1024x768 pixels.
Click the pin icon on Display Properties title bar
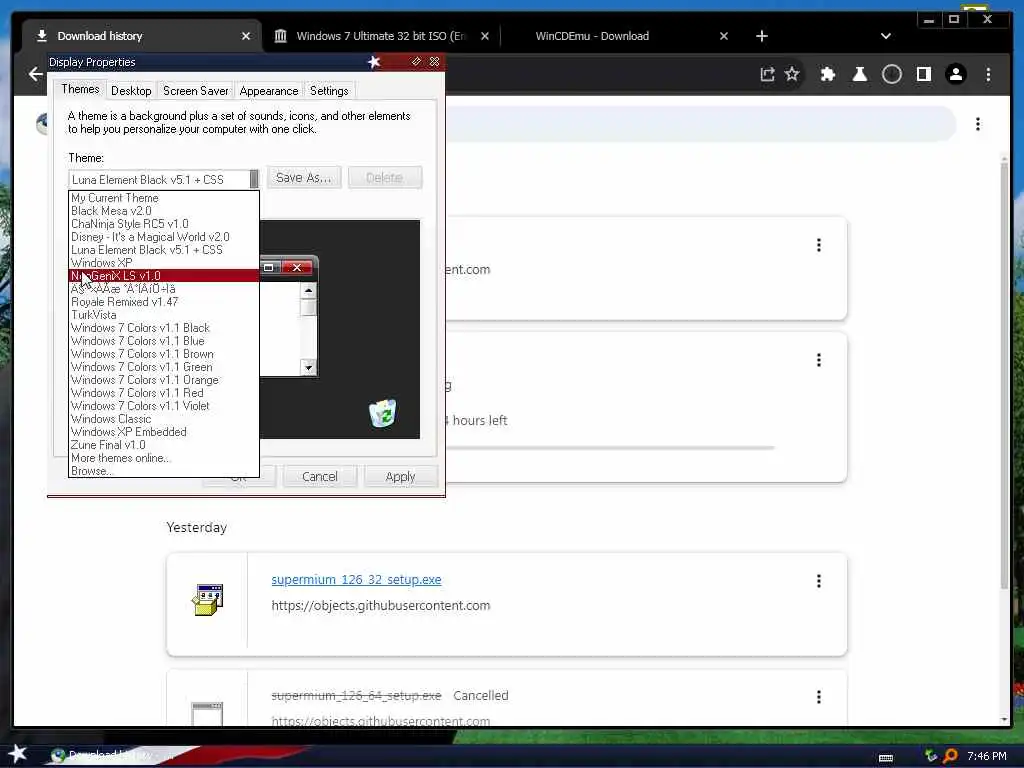(x=416, y=61)
